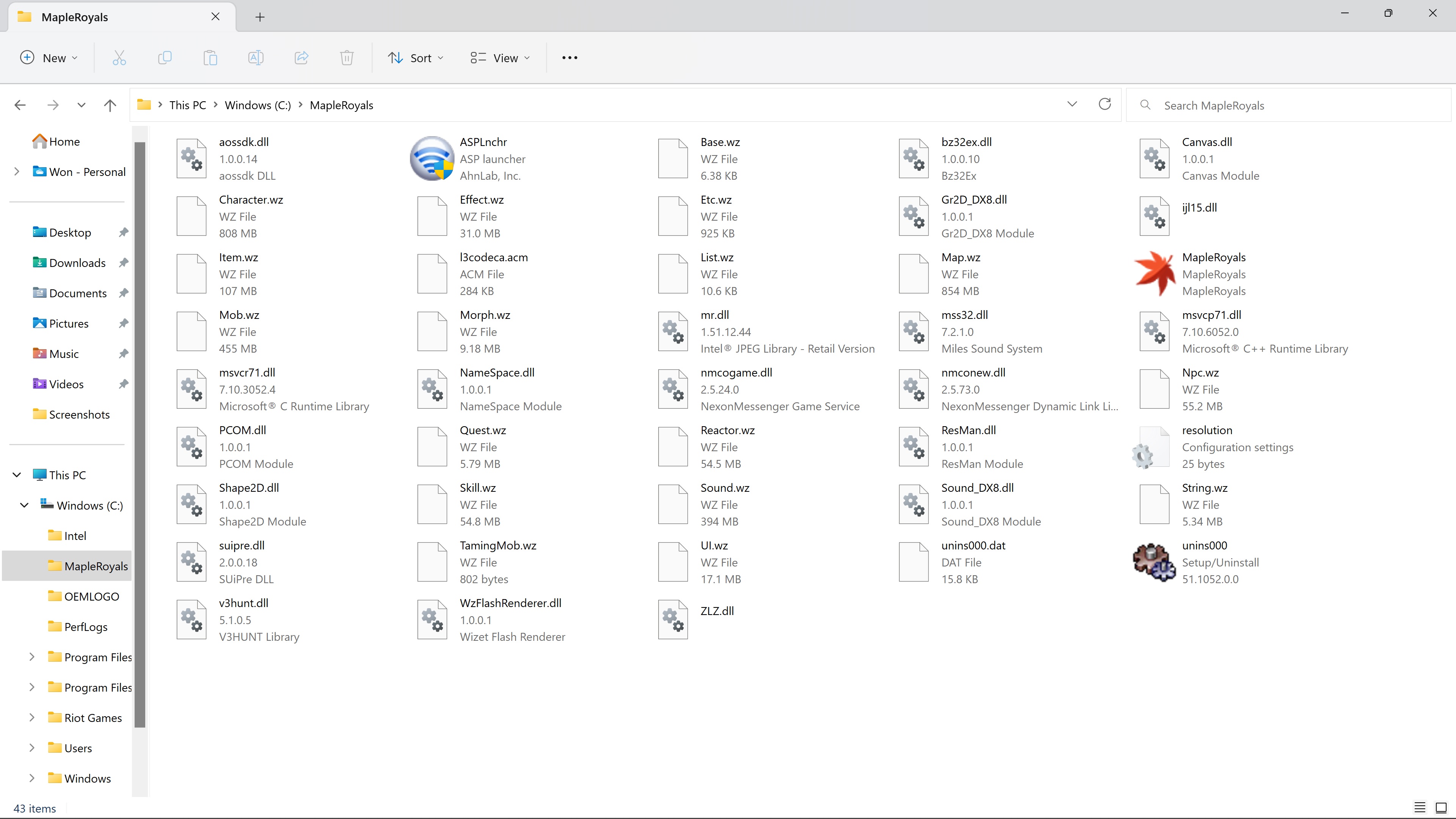Expand the Riot Games folder in the sidebar
Viewport: 1456px width, 819px height.
(31, 717)
